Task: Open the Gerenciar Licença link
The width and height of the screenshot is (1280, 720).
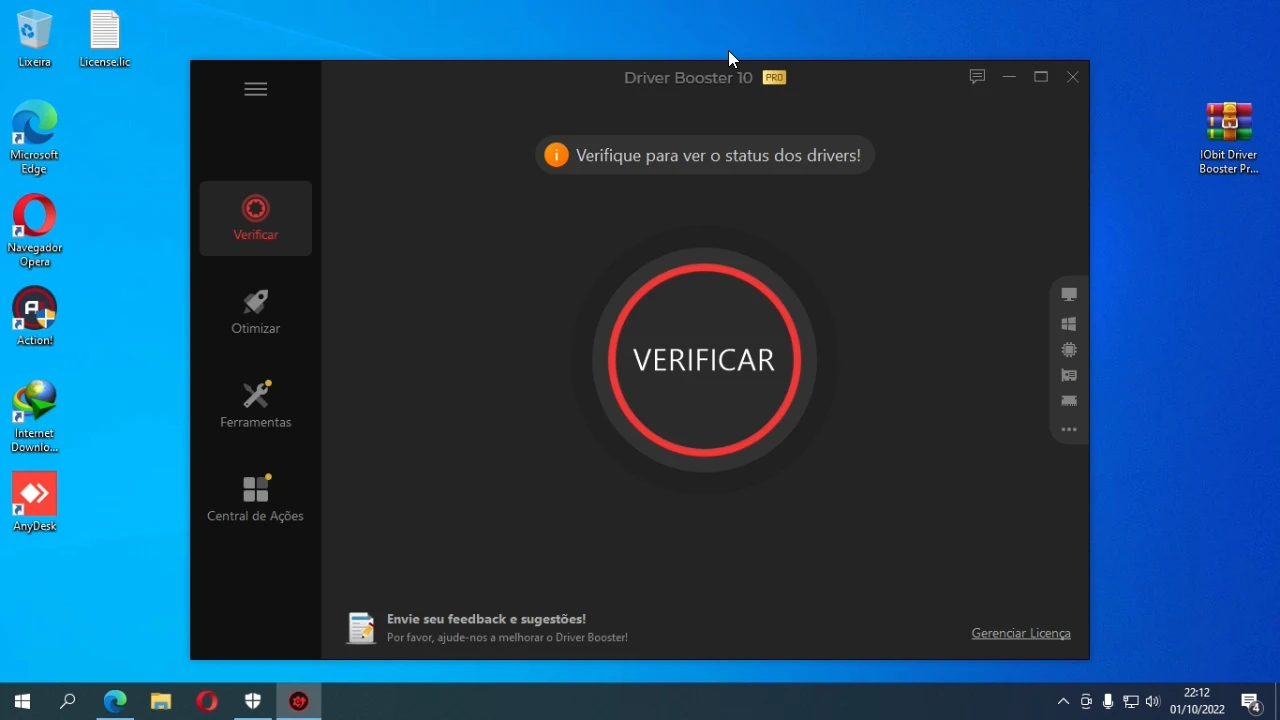Action: click(1021, 633)
